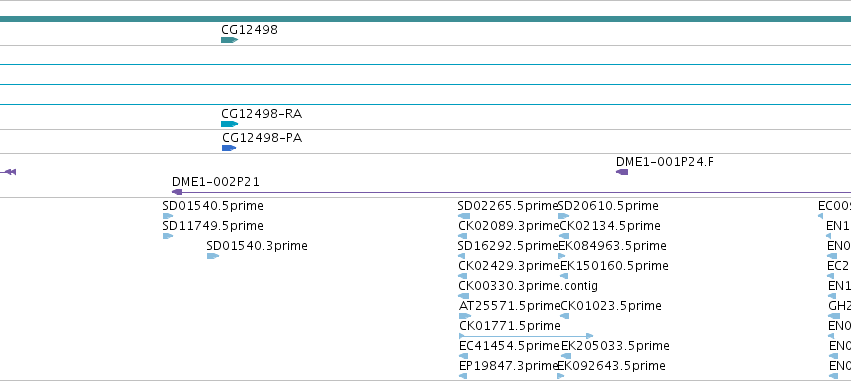Click the purple double-arrow at left edge
Image resolution: width=851 pixels, height=381 pixels.
[x=8, y=172]
